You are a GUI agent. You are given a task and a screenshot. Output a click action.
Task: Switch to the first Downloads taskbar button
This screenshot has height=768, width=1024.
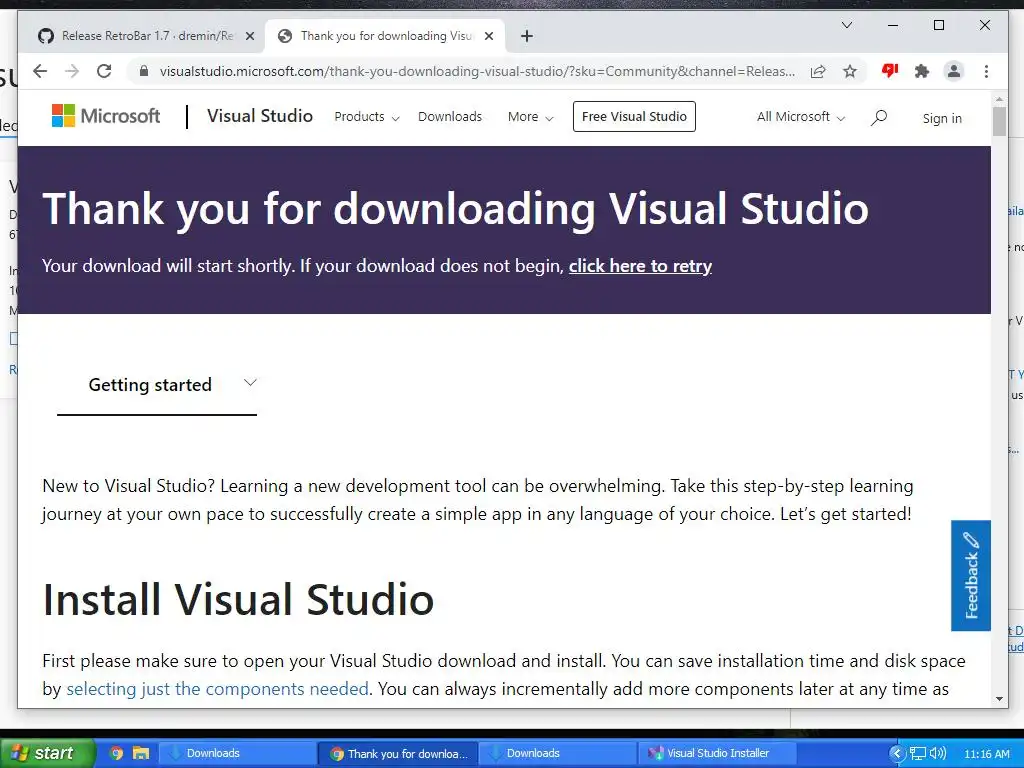coord(236,754)
